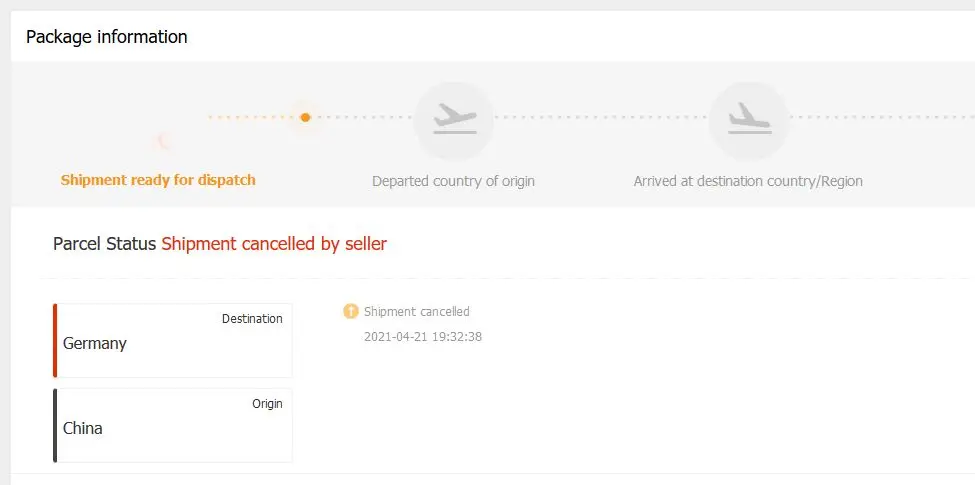Image resolution: width=975 pixels, height=485 pixels.
Task: Open the China origin card
Action: pyautogui.click(x=173, y=426)
